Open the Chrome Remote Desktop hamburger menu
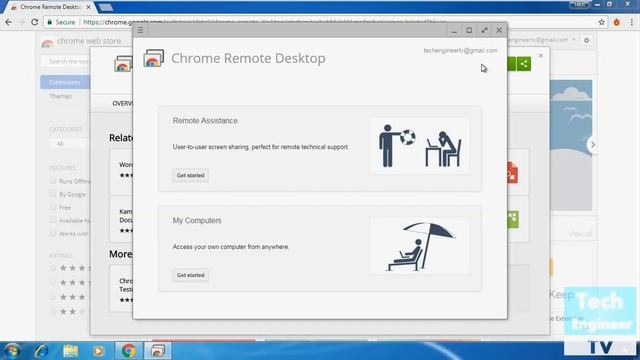This screenshot has width=640, height=360. pyautogui.click(x=140, y=30)
